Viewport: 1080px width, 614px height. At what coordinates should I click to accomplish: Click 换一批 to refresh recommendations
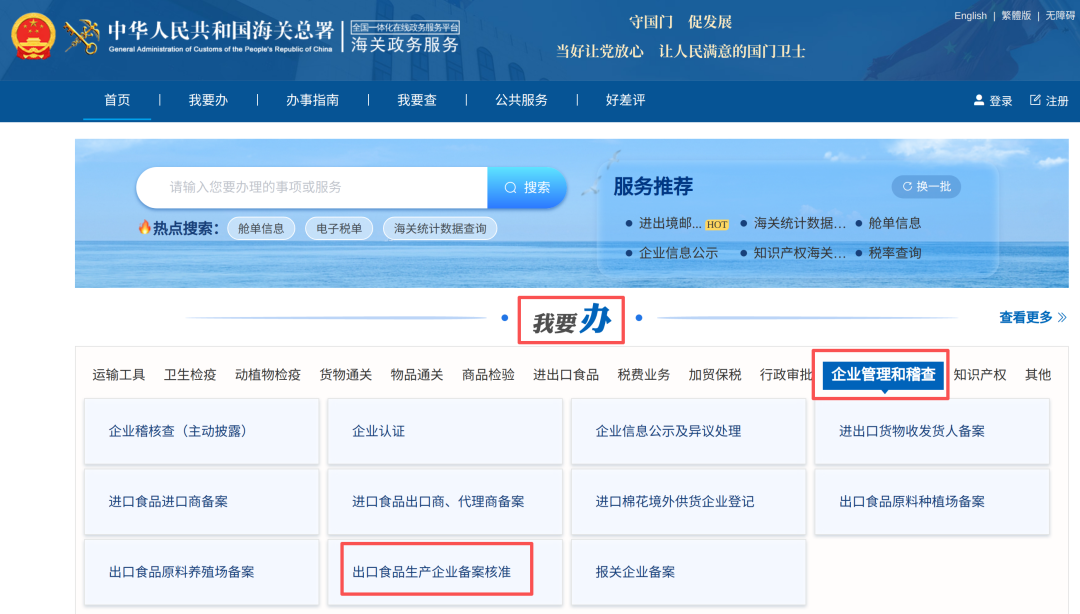coord(926,186)
